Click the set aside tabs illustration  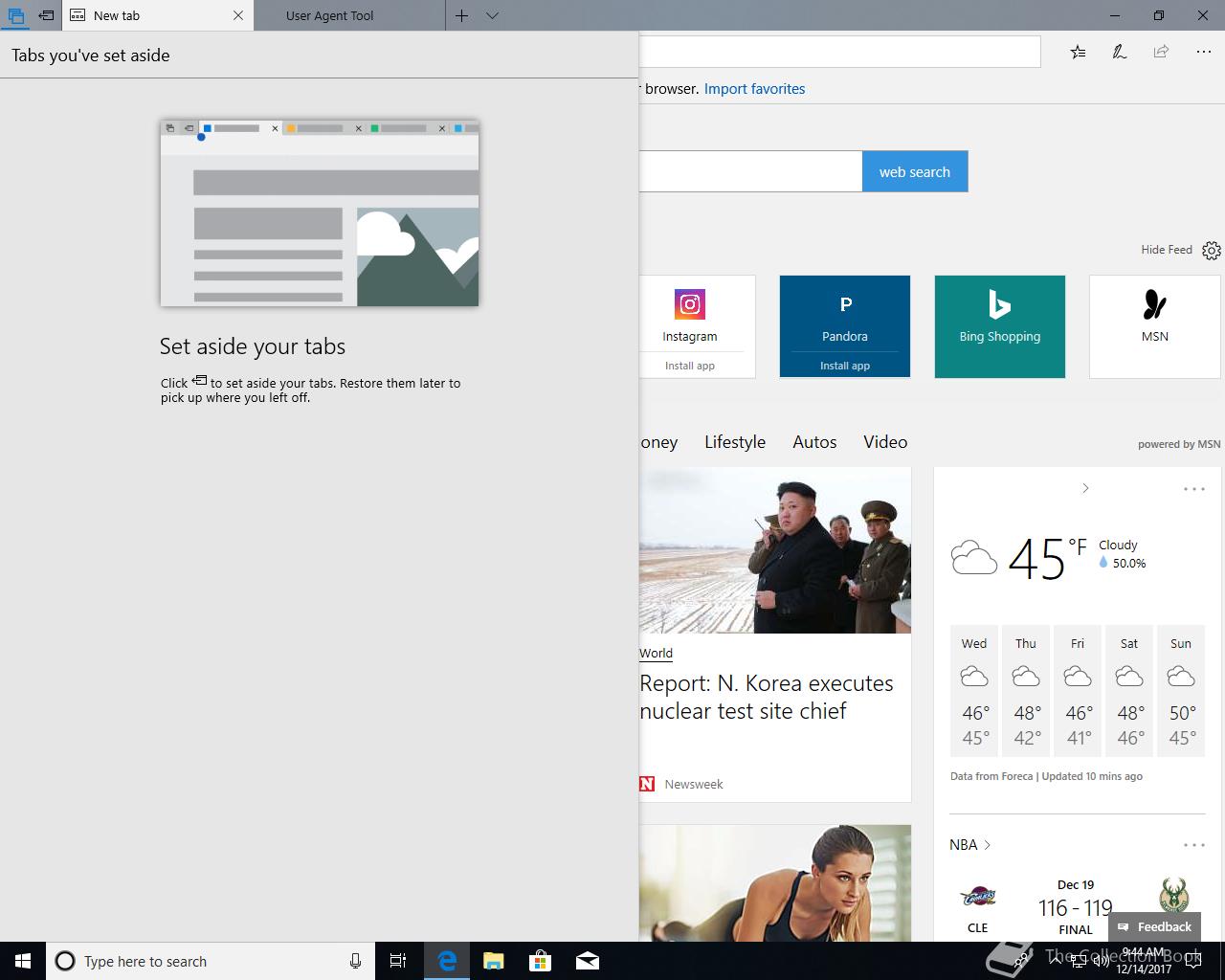click(320, 213)
